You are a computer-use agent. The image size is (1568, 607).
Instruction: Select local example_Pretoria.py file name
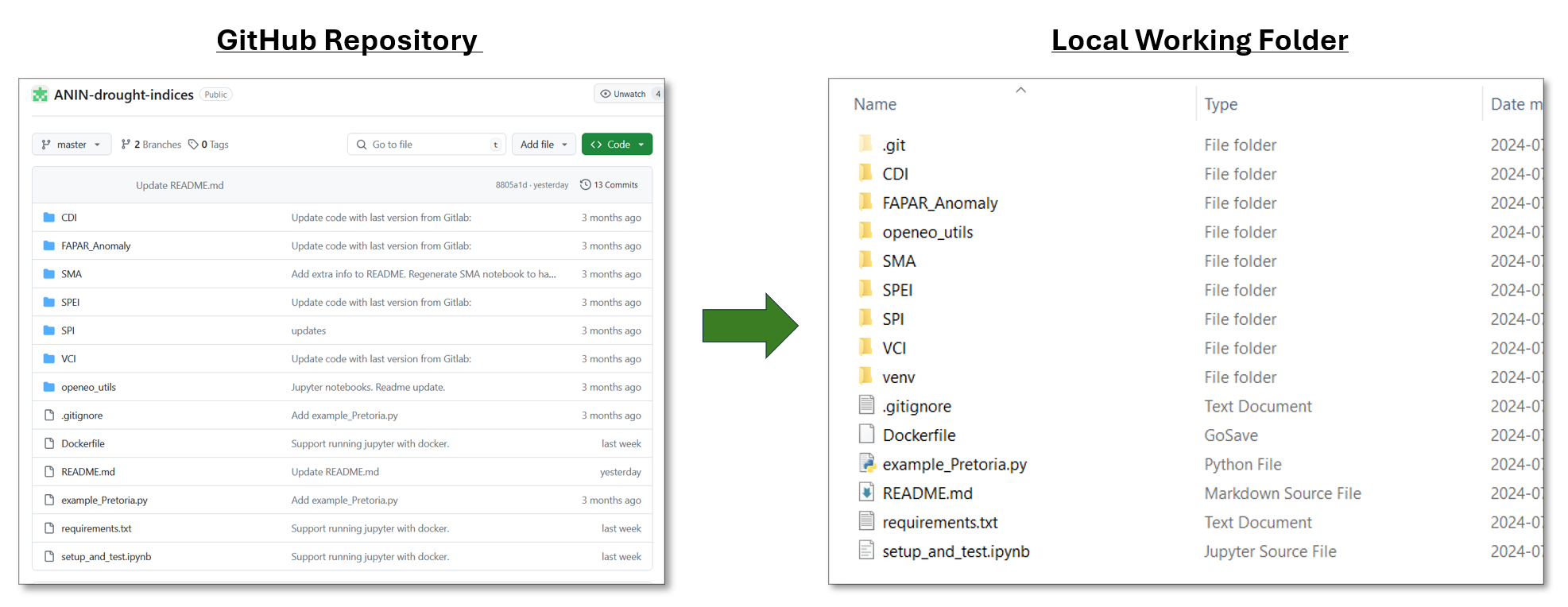[x=954, y=464]
